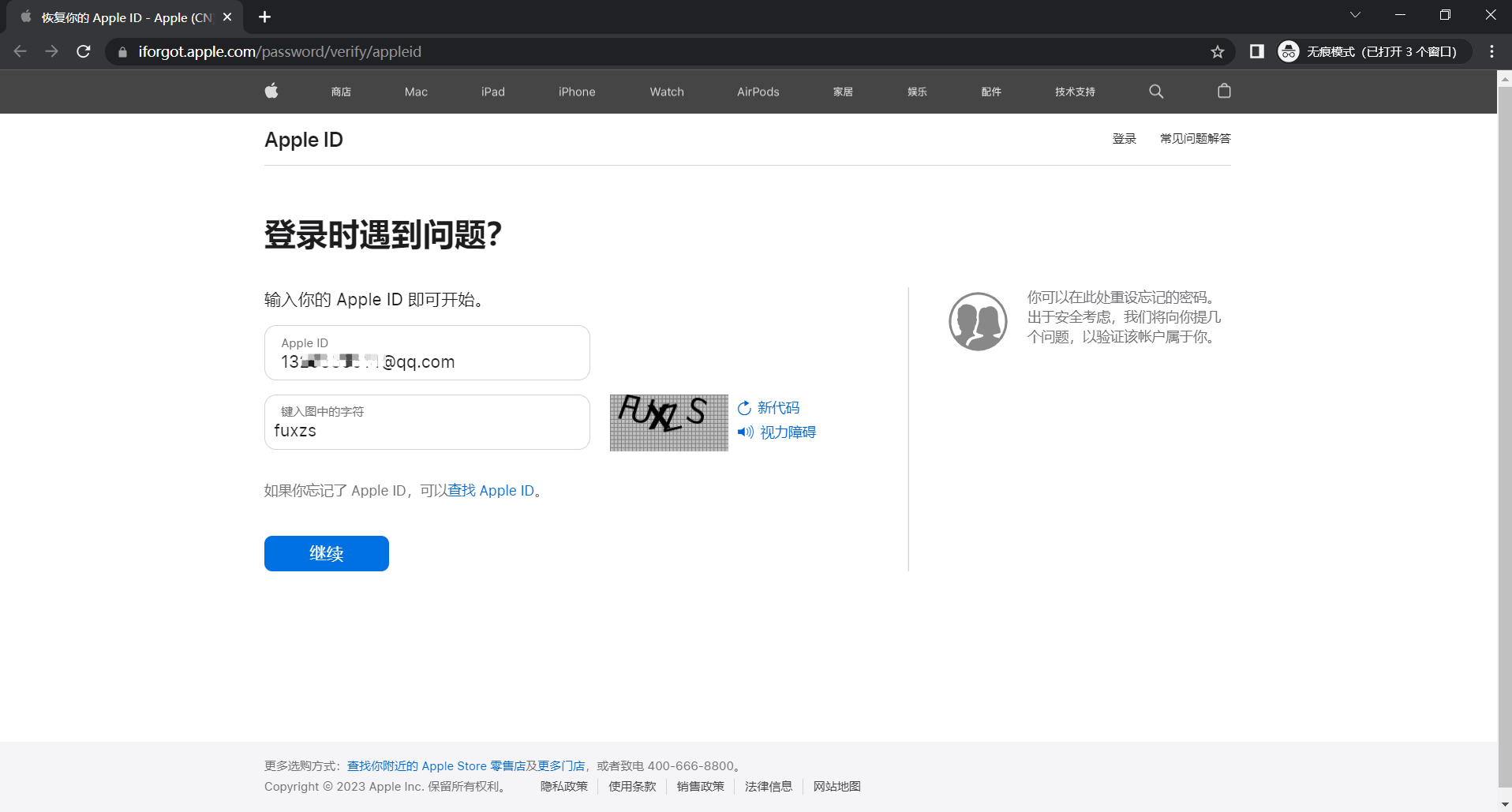Open 查找你附近的 Apple Store 零售店 link
This screenshot has width=1512, height=812.
coord(436,766)
